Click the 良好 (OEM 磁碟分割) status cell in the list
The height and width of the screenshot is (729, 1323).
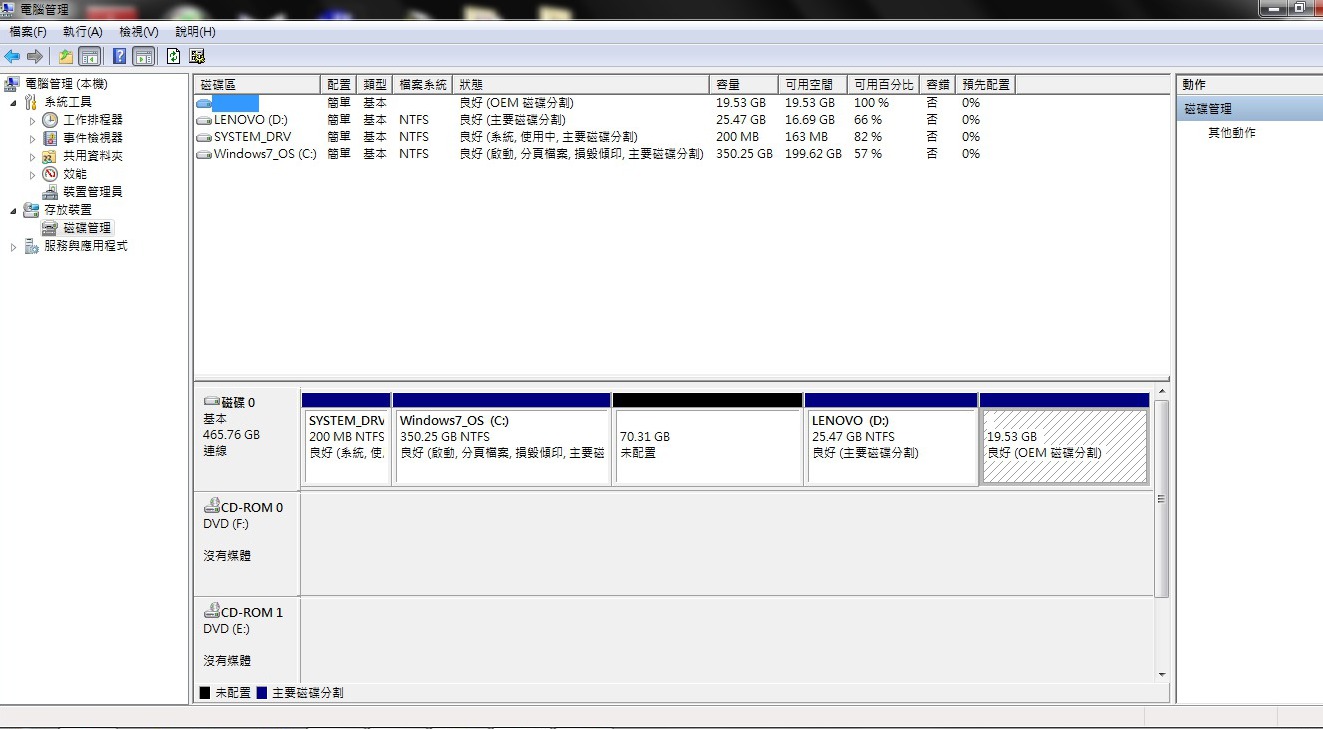click(x=516, y=103)
